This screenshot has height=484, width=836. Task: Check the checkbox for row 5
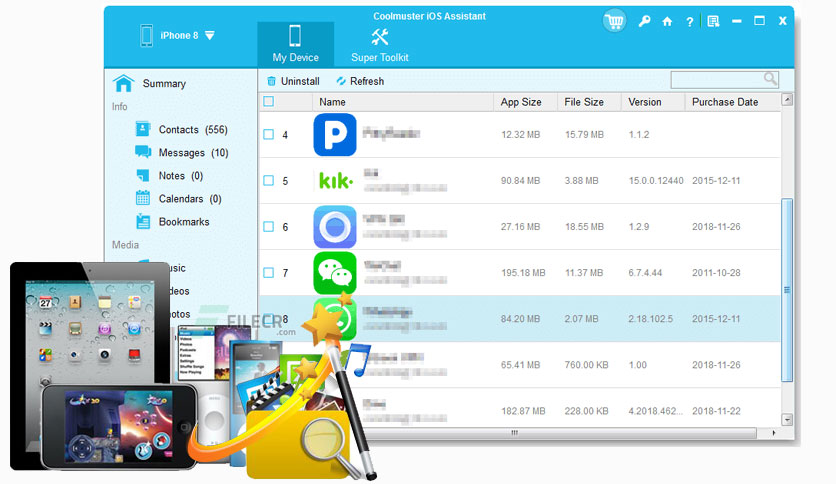[x=269, y=181]
